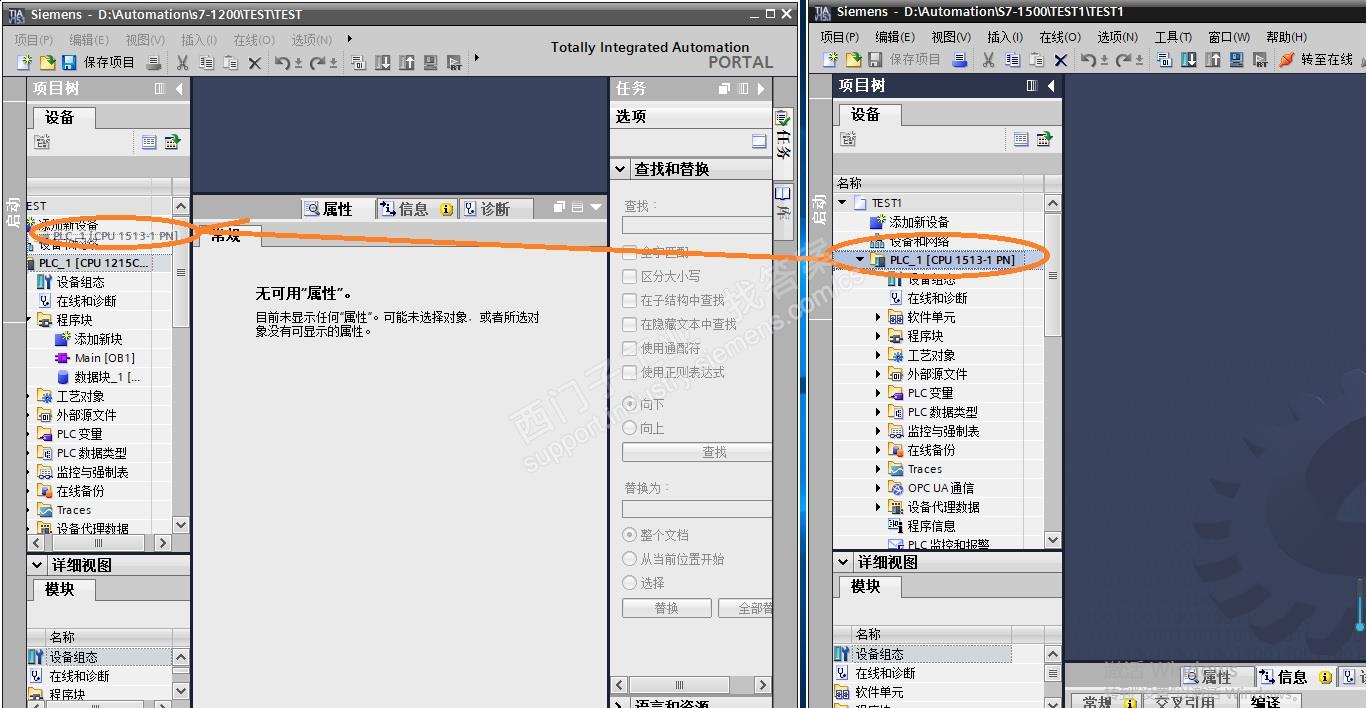Open 工具(T) menu in S7-1500 window

pos(1173,37)
